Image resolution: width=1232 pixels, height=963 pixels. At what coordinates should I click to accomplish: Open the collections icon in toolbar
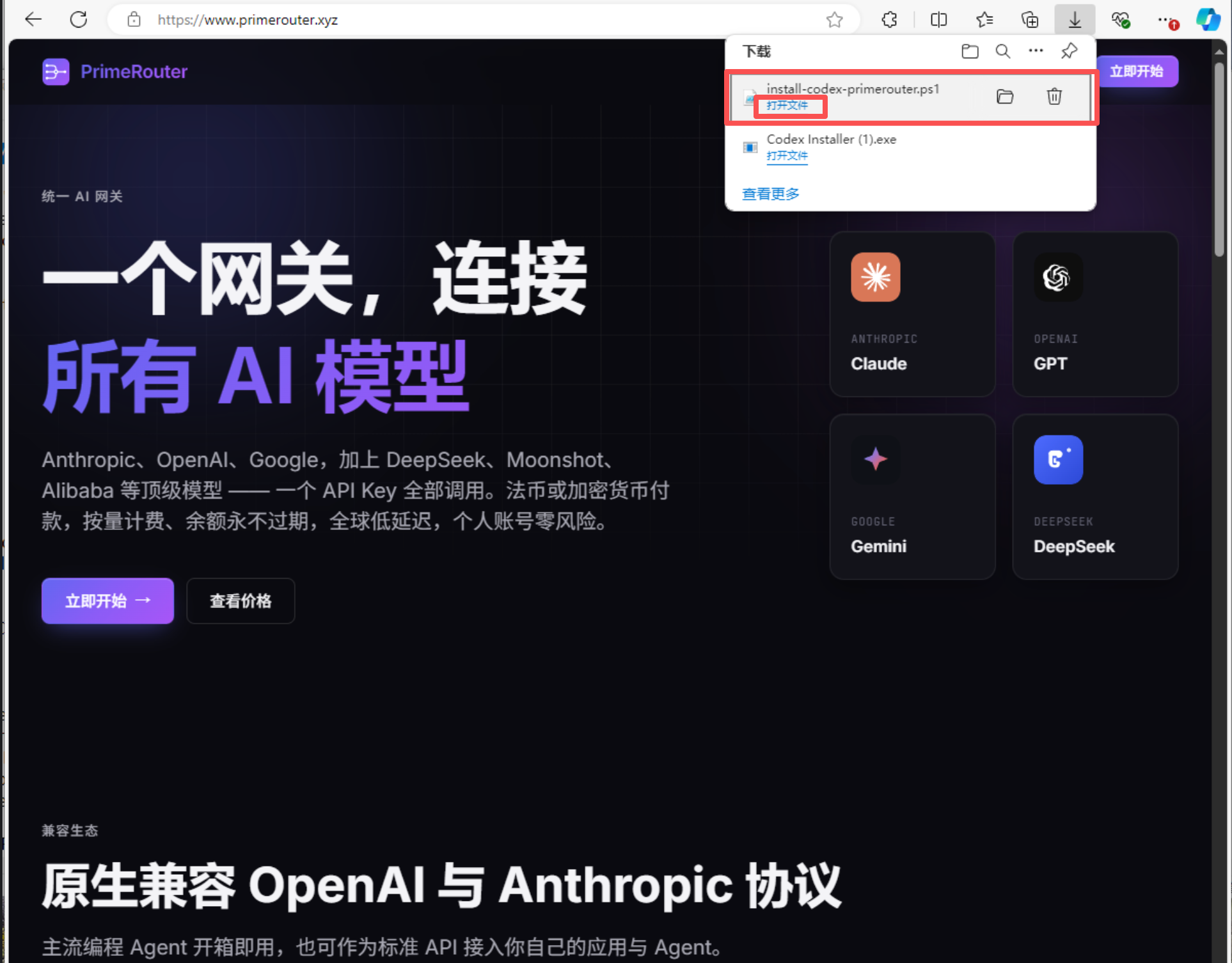click(1030, 20)
